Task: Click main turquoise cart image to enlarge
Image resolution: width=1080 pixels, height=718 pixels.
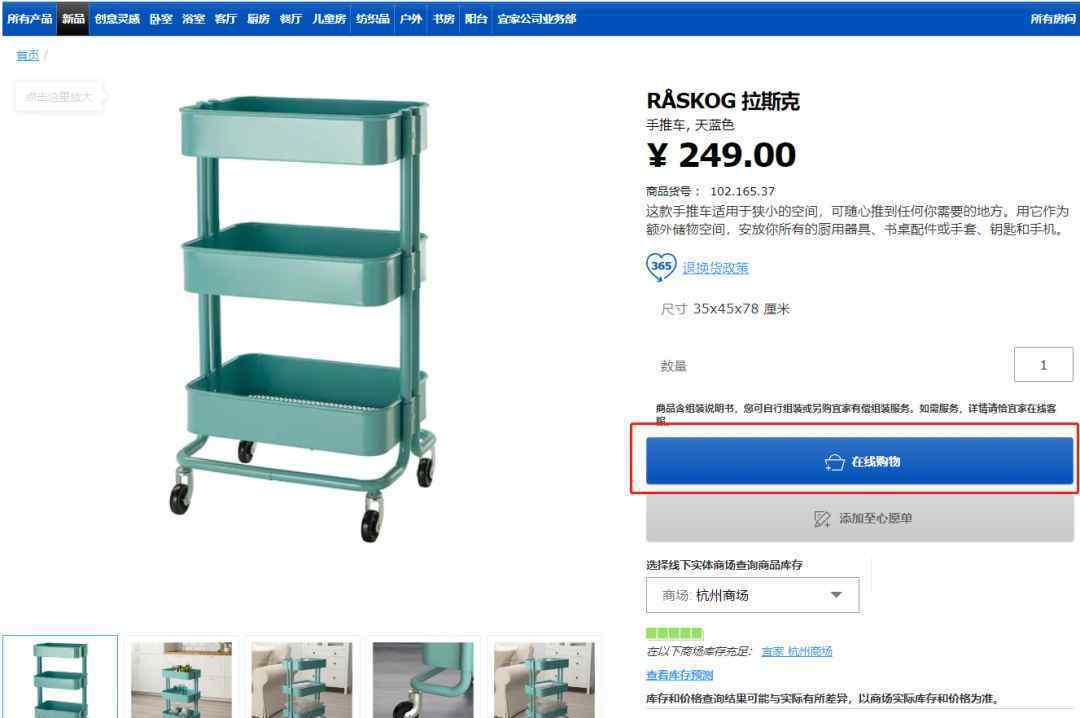Action: point(303,318)
